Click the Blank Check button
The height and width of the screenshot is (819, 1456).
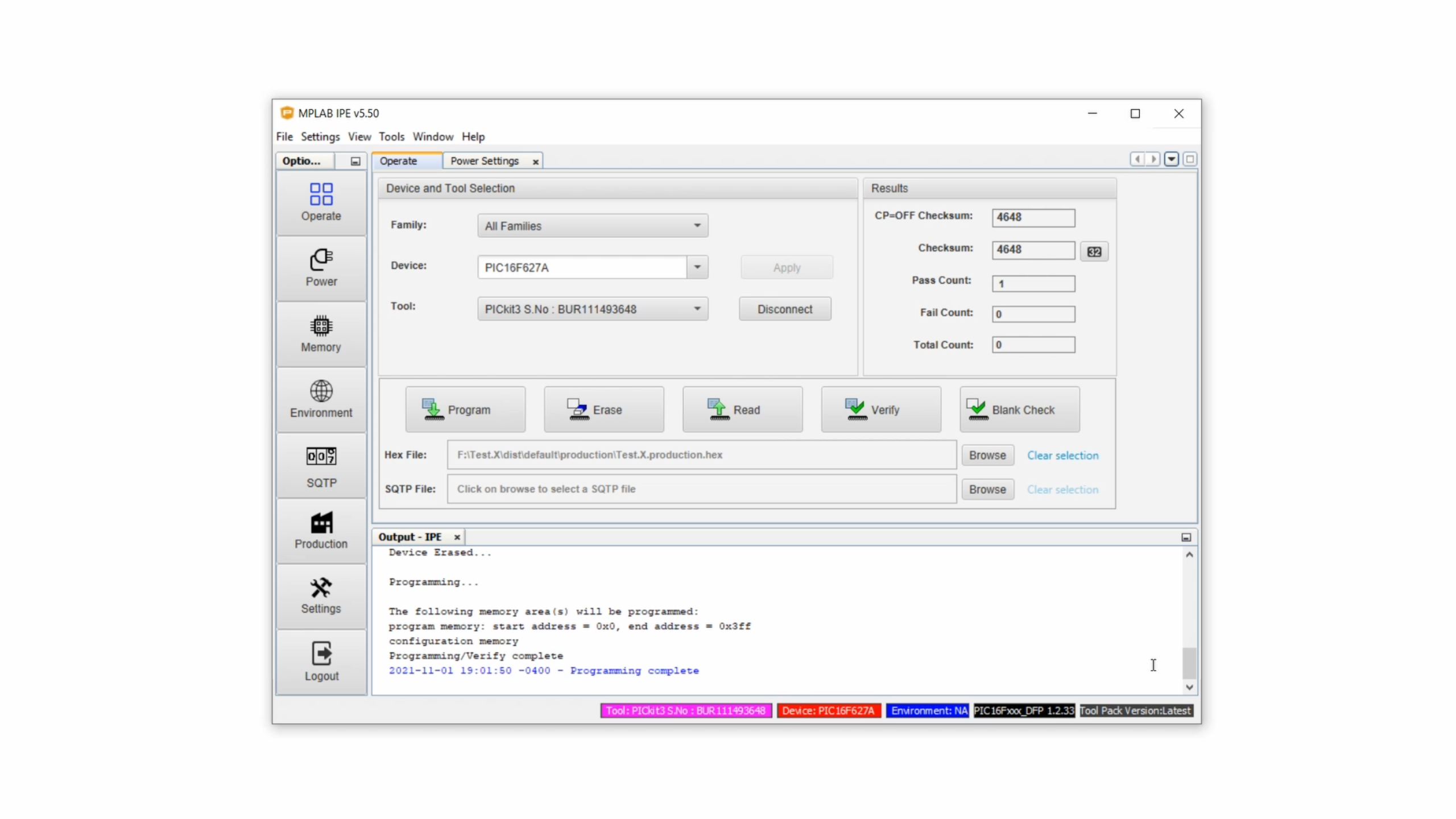[x=1019, y=409]
